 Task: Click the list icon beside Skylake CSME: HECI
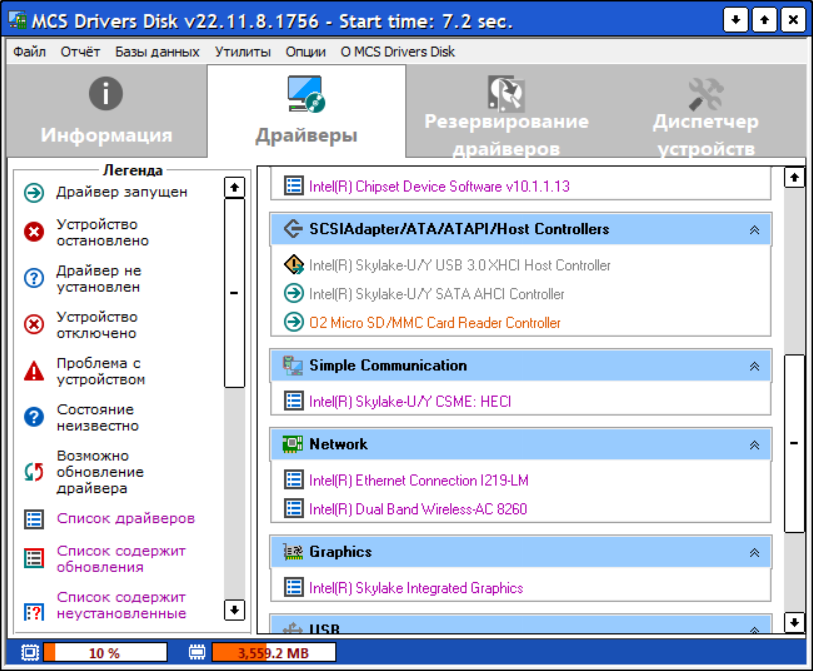coord(293,401)
